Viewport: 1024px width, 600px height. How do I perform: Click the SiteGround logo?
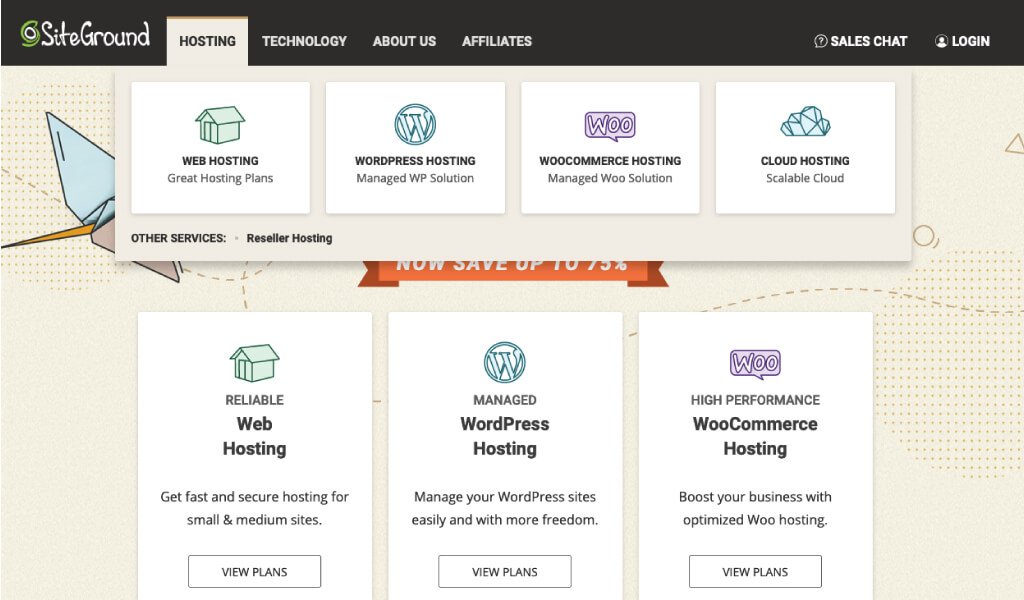pyautogui.click(x=85, y=34)
